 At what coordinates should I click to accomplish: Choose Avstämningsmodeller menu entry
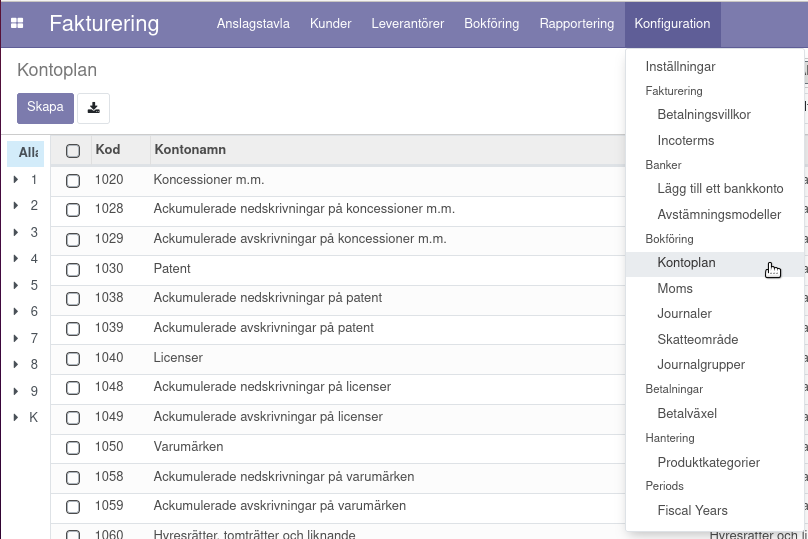pos(719,214)
